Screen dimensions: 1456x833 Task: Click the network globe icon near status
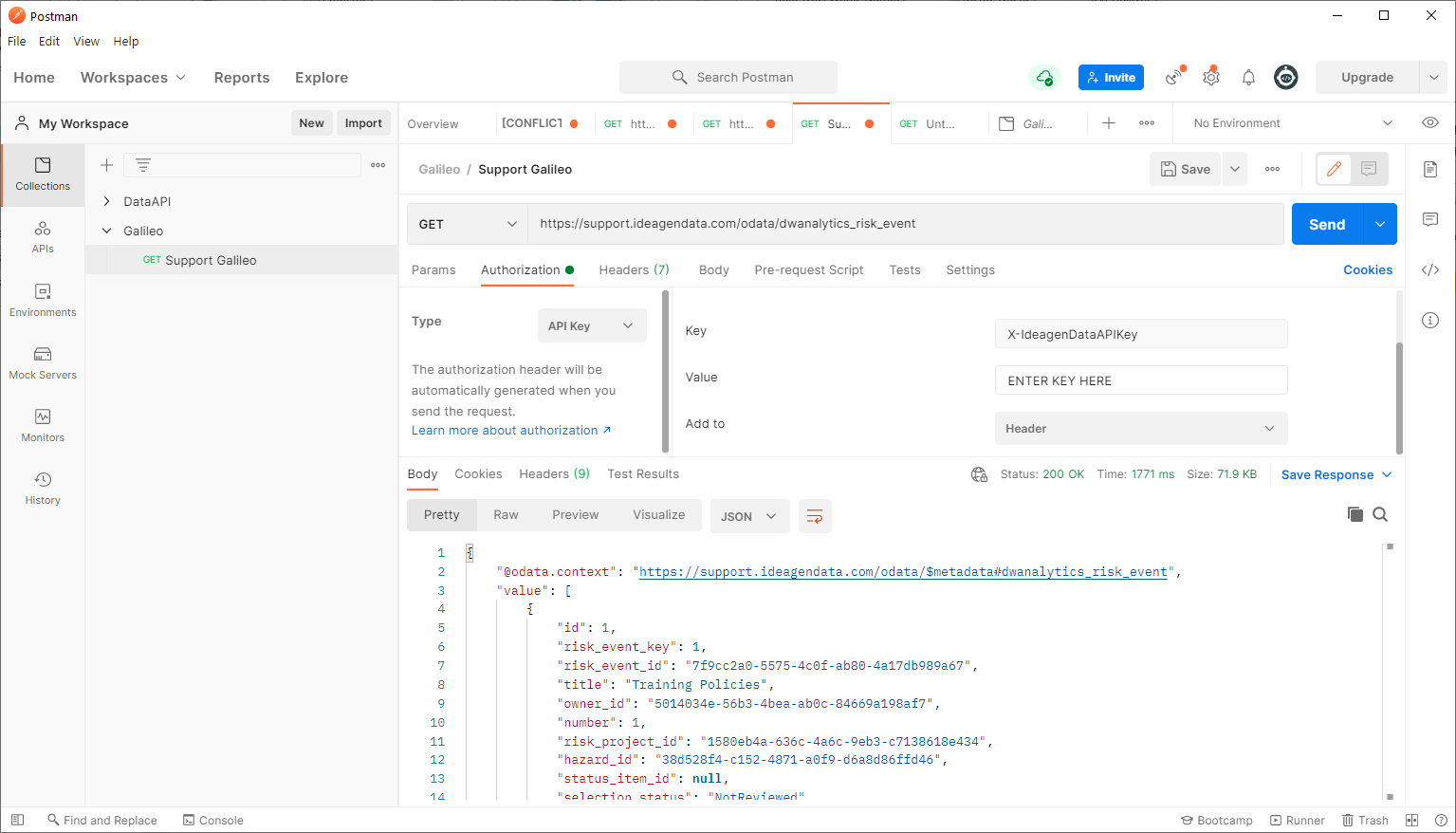[x=980, y=474]
